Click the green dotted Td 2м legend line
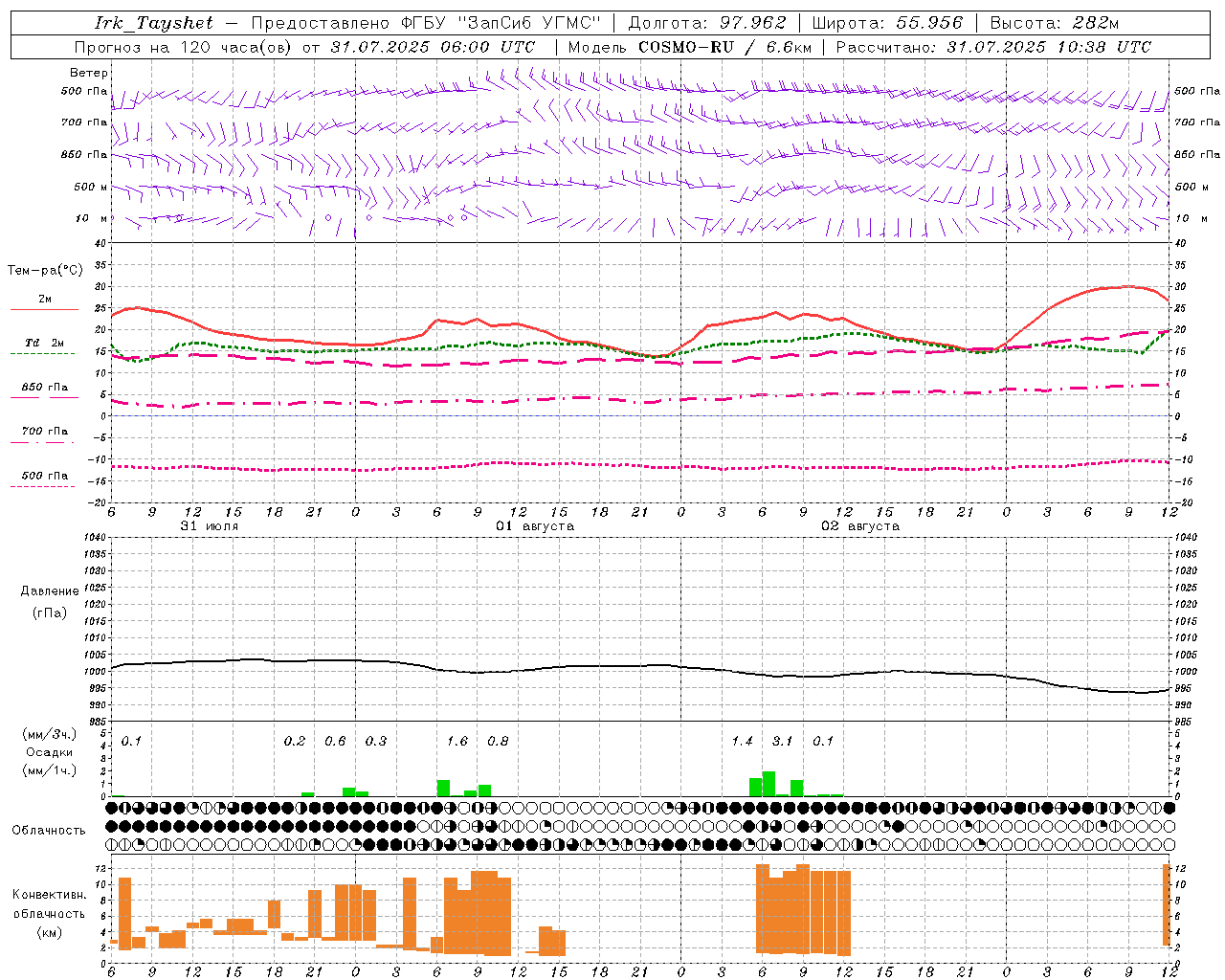Screen dimensions: 1225x980 pos(43,353)
